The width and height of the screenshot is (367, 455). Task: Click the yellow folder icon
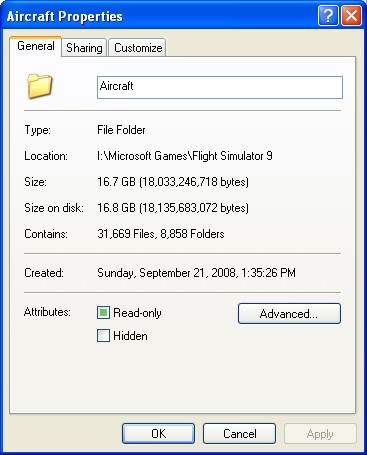pos(40,86)
